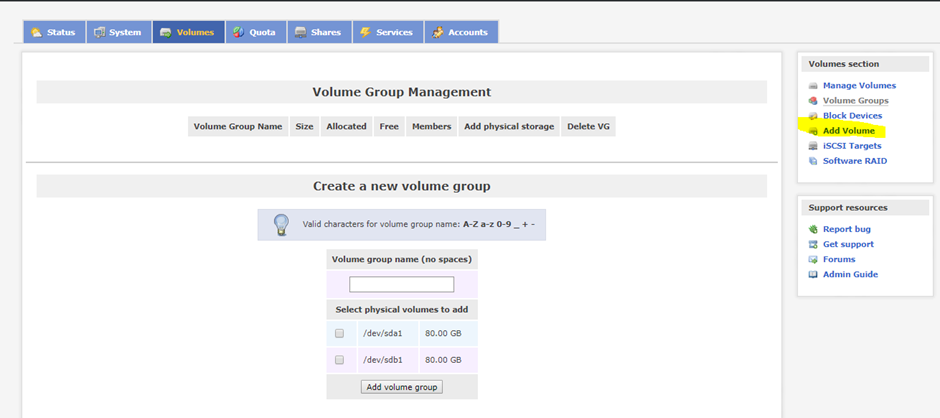The height and width of the screenshot is (418, 940).
Task: Click the Get support icon
Action: click(x=813, y=244)
